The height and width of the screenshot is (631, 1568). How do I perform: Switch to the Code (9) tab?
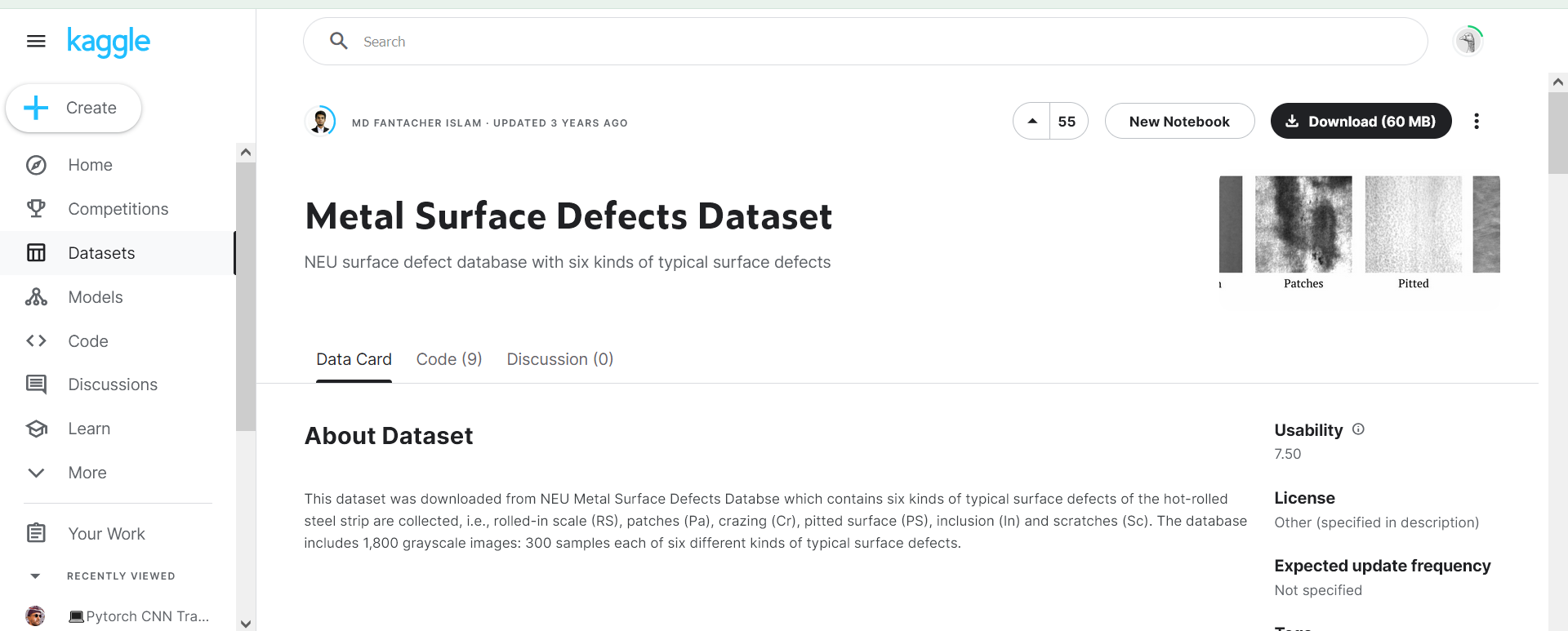click(x=449, y=360)
